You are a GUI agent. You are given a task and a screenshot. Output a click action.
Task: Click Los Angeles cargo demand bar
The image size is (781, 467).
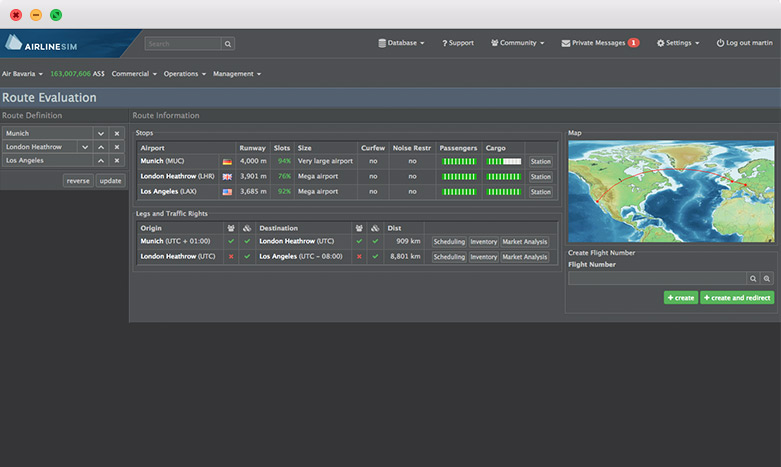(504, 192)
